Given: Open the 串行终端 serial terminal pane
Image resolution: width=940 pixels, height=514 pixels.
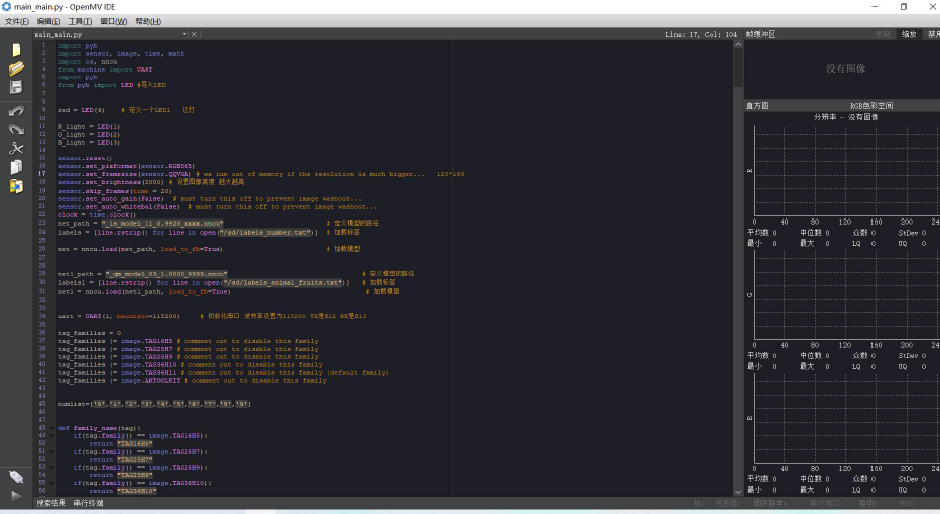Looking at the screenshot, I should [x=88, y=503].
